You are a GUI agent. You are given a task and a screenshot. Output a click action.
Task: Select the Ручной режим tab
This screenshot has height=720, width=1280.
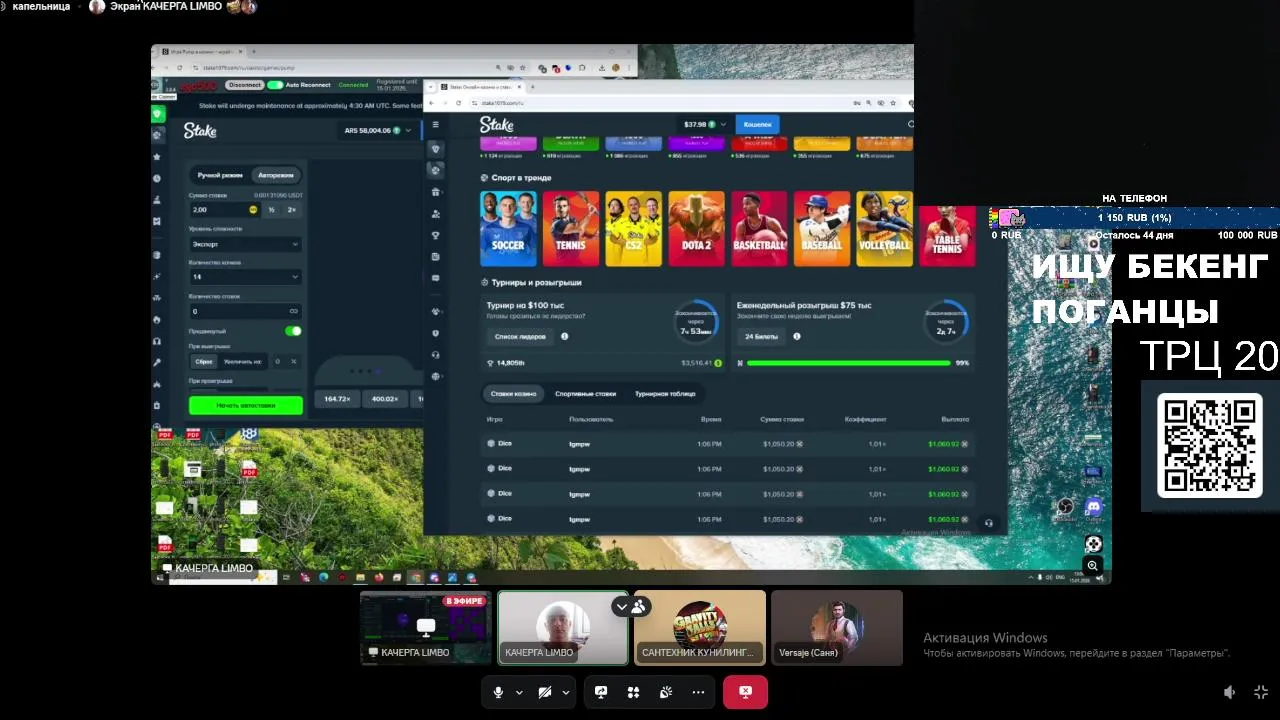tap(220, 175)
